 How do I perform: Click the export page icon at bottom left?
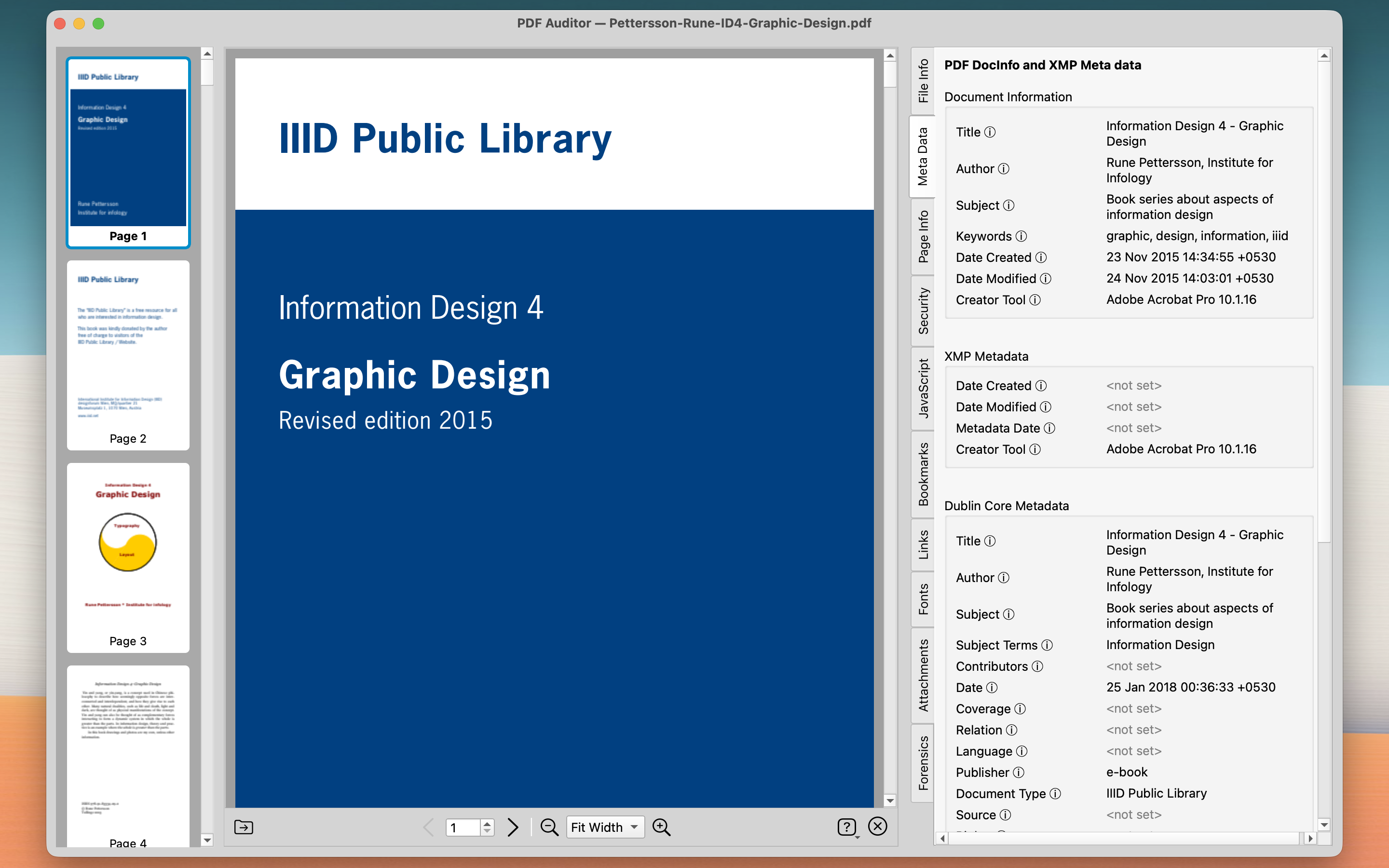click(x=244, y=827)
